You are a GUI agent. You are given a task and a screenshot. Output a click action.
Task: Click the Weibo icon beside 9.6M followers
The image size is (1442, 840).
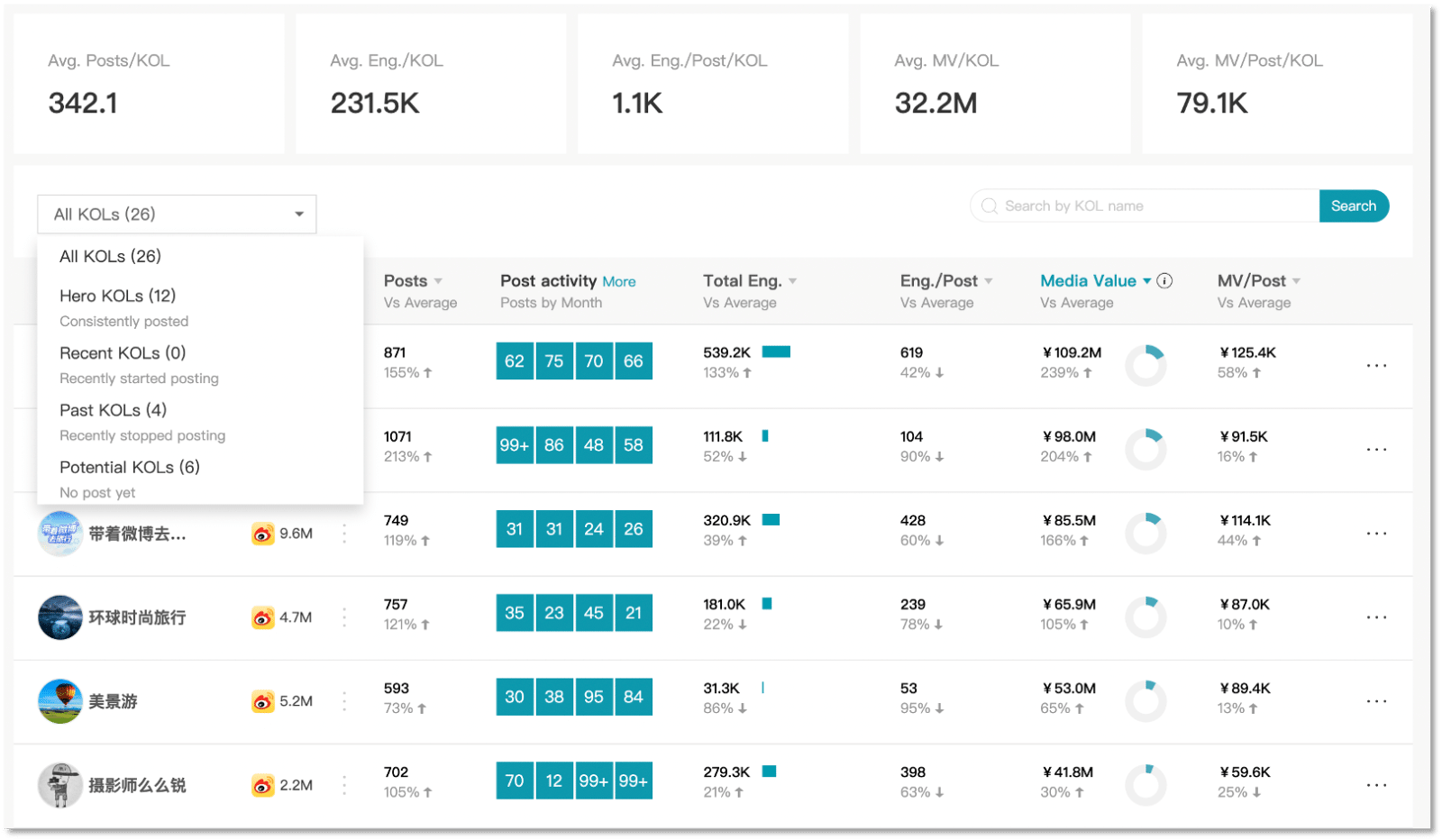coord(262,534)
